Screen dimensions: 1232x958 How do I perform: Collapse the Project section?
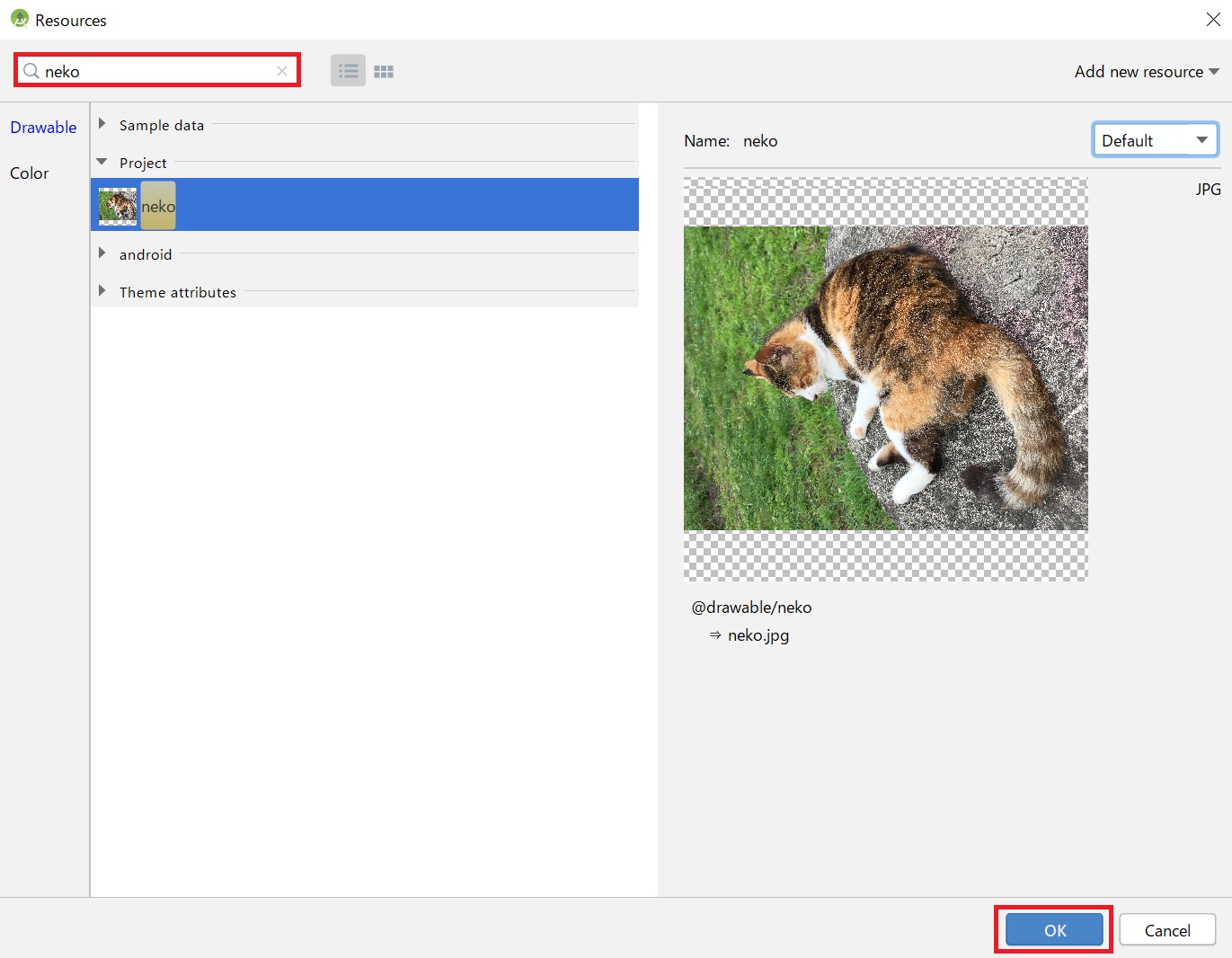point(102,162)
